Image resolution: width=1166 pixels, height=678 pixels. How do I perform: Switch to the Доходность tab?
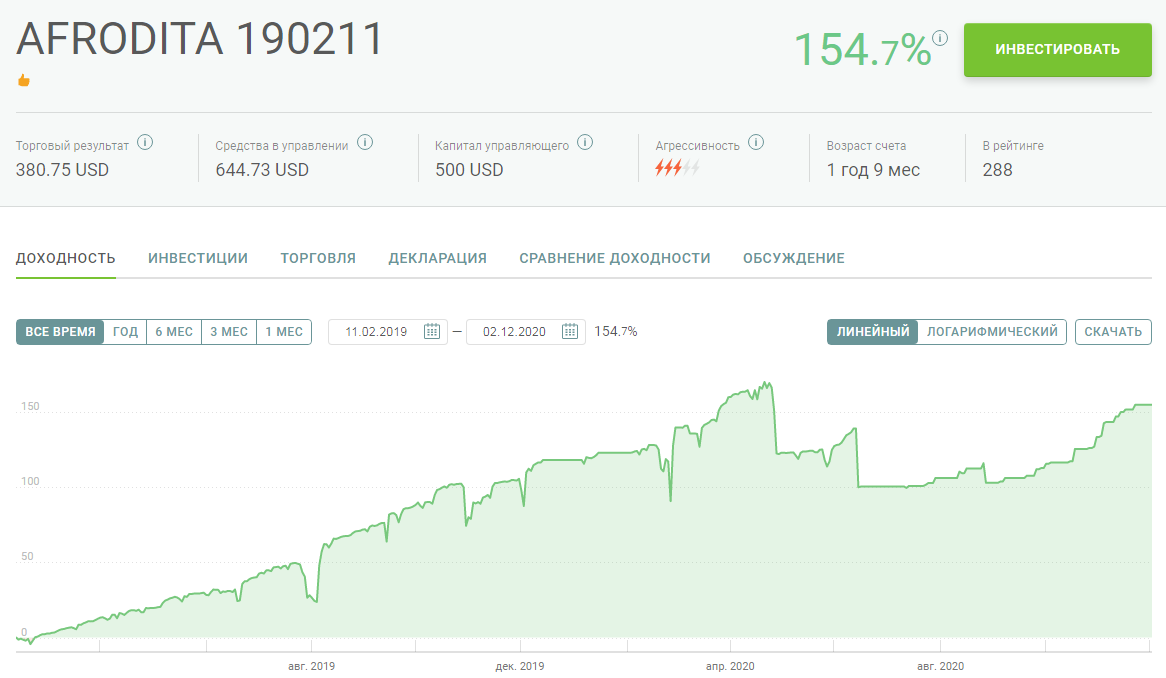[65, 258]
